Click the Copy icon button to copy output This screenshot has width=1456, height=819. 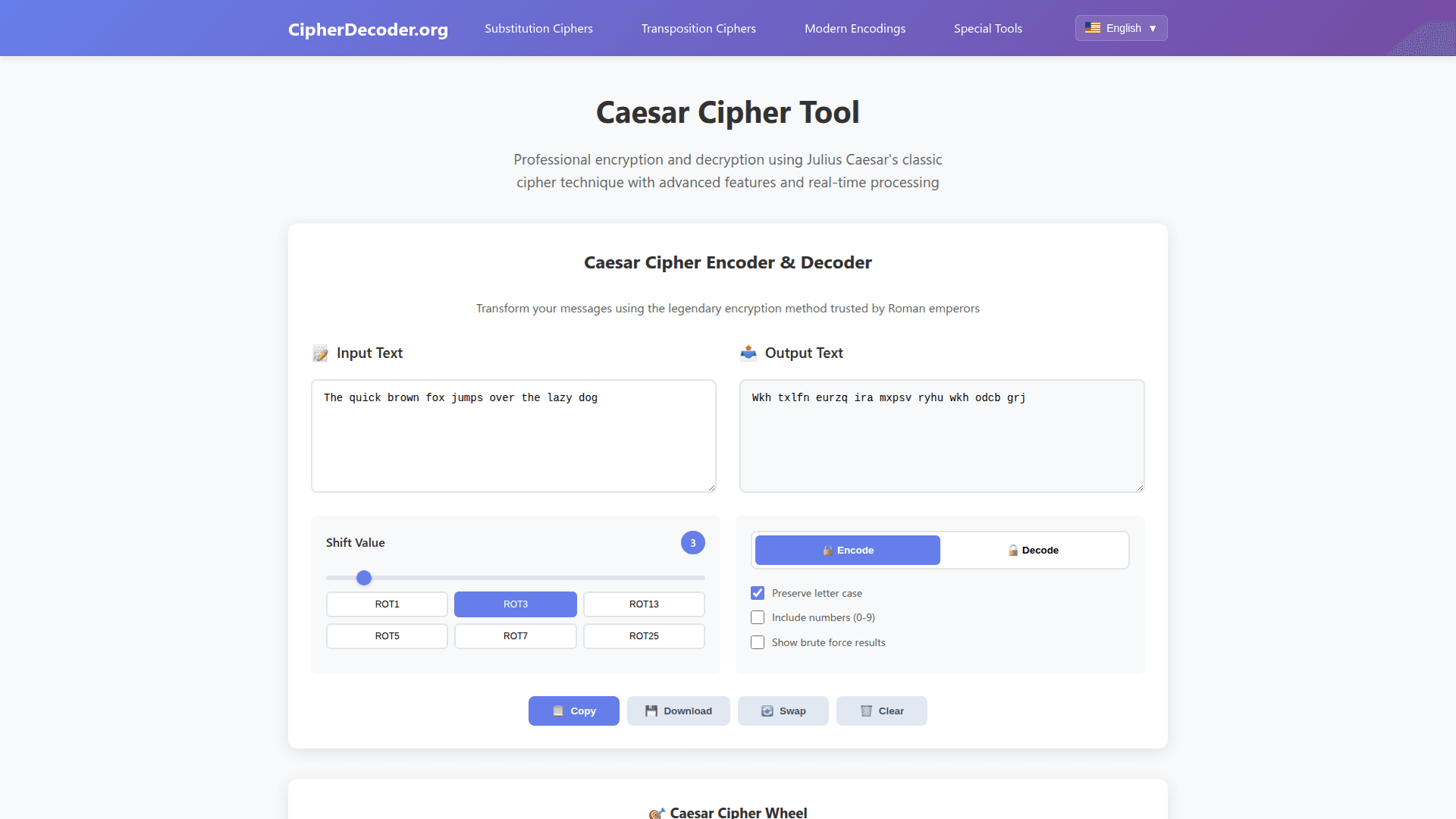(x=557, y=711)
